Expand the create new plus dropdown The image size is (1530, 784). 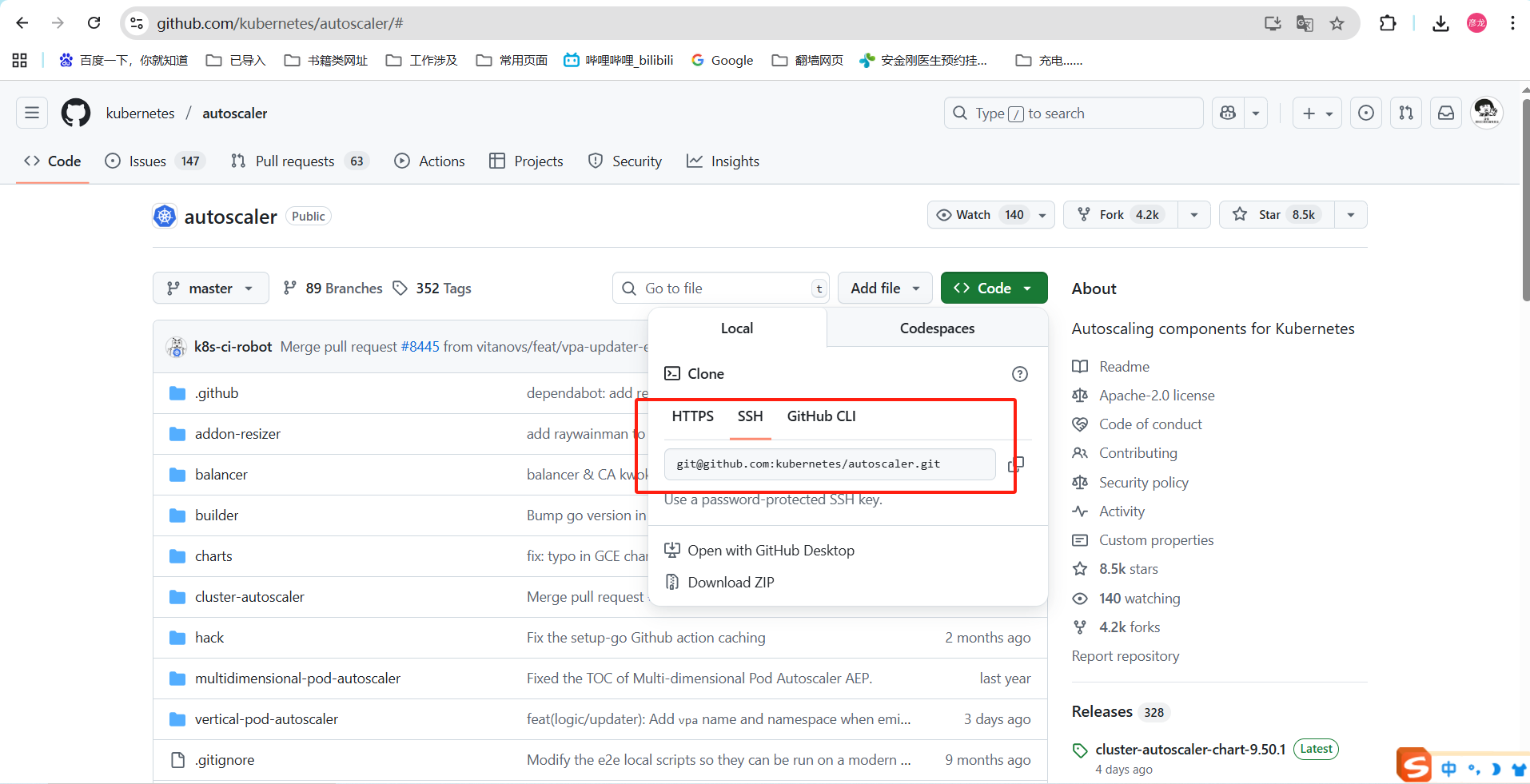coord(1317,113)
